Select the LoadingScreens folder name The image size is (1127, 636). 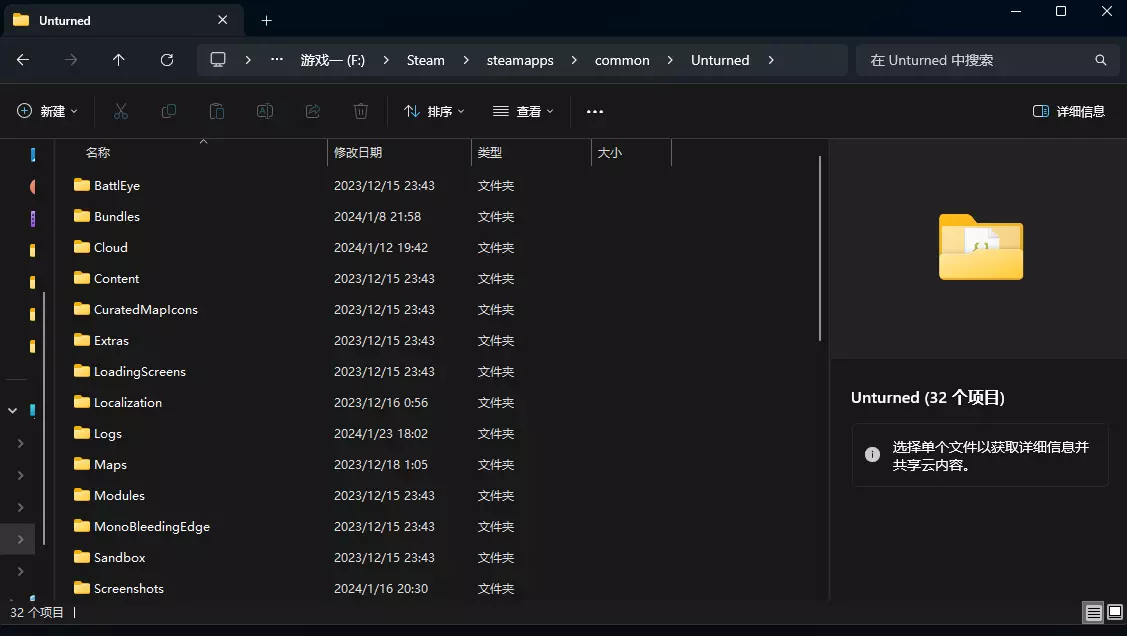coord(139,371)
